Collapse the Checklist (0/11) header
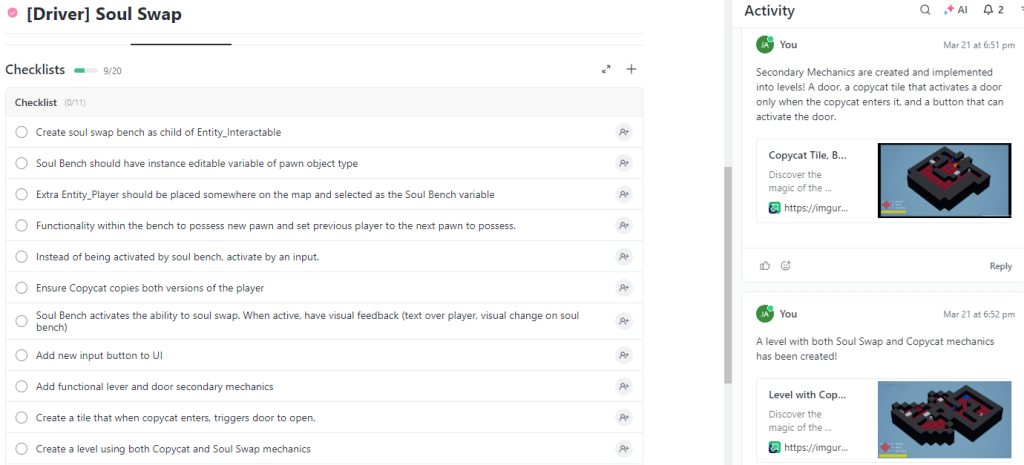Screen dimensions: 1024x465 coord(36,102)
